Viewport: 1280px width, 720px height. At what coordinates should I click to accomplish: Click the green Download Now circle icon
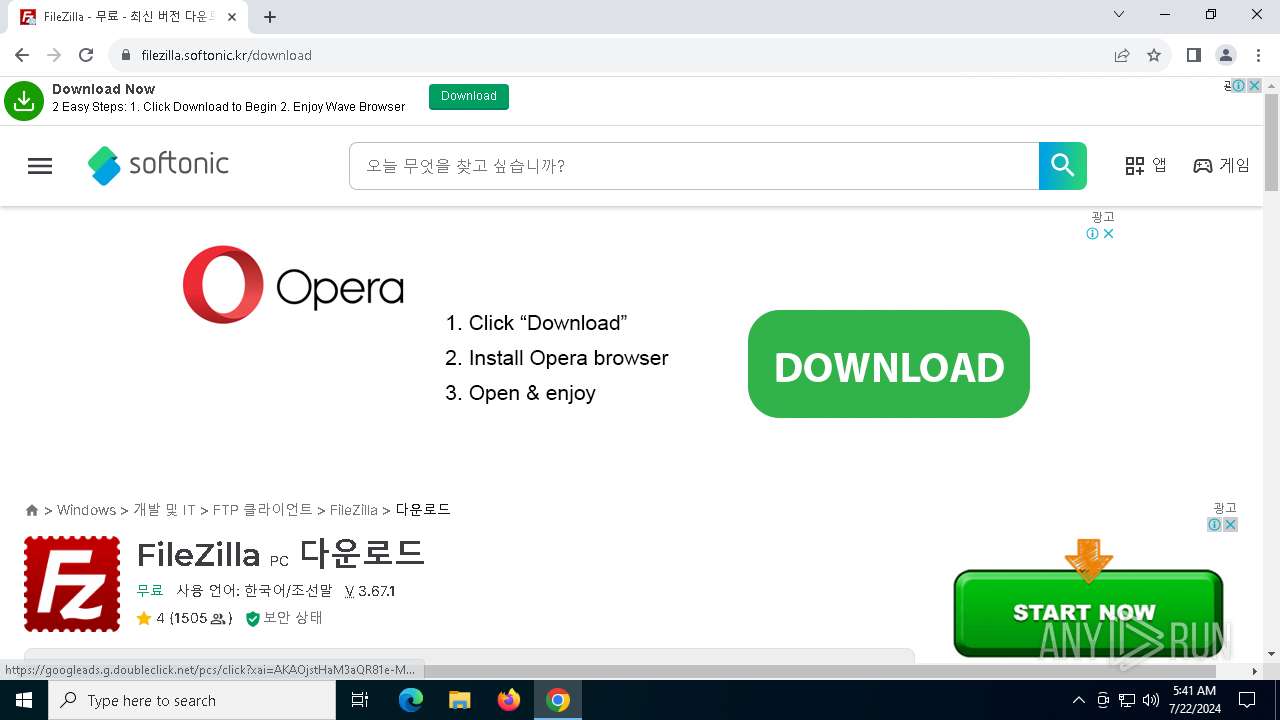coord(24,101)
